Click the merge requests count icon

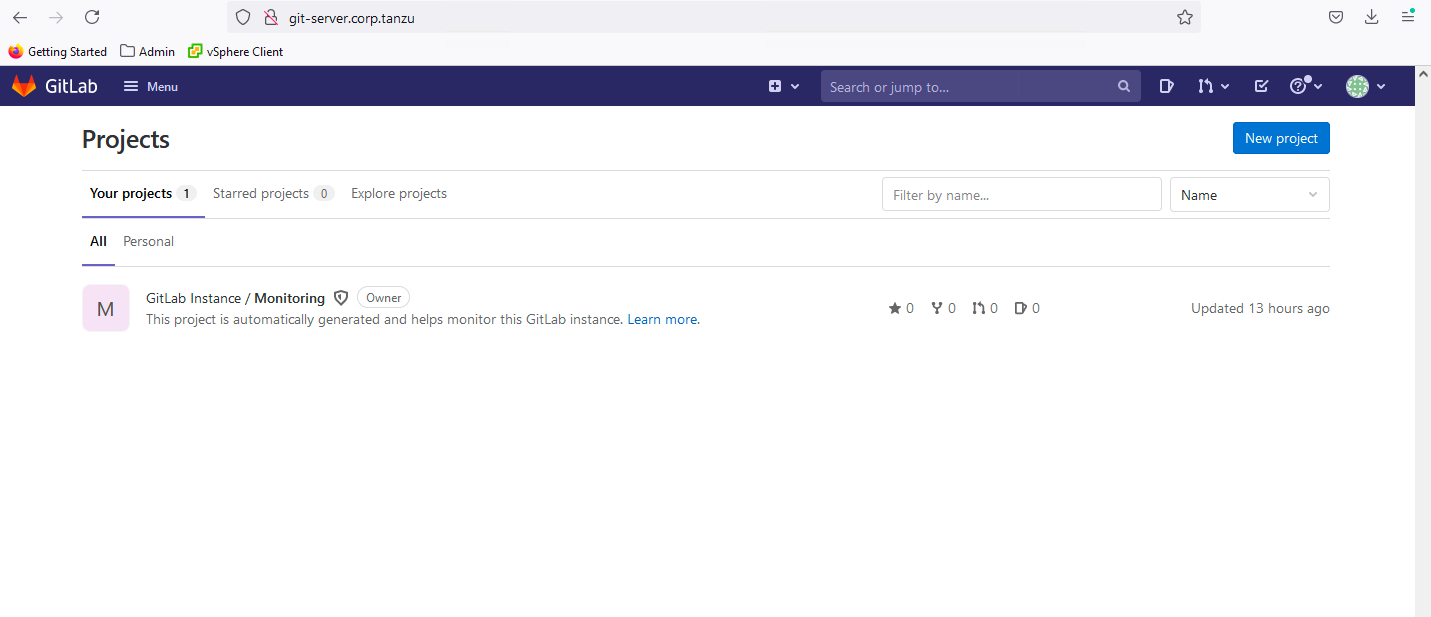click(x=985, y=308)
